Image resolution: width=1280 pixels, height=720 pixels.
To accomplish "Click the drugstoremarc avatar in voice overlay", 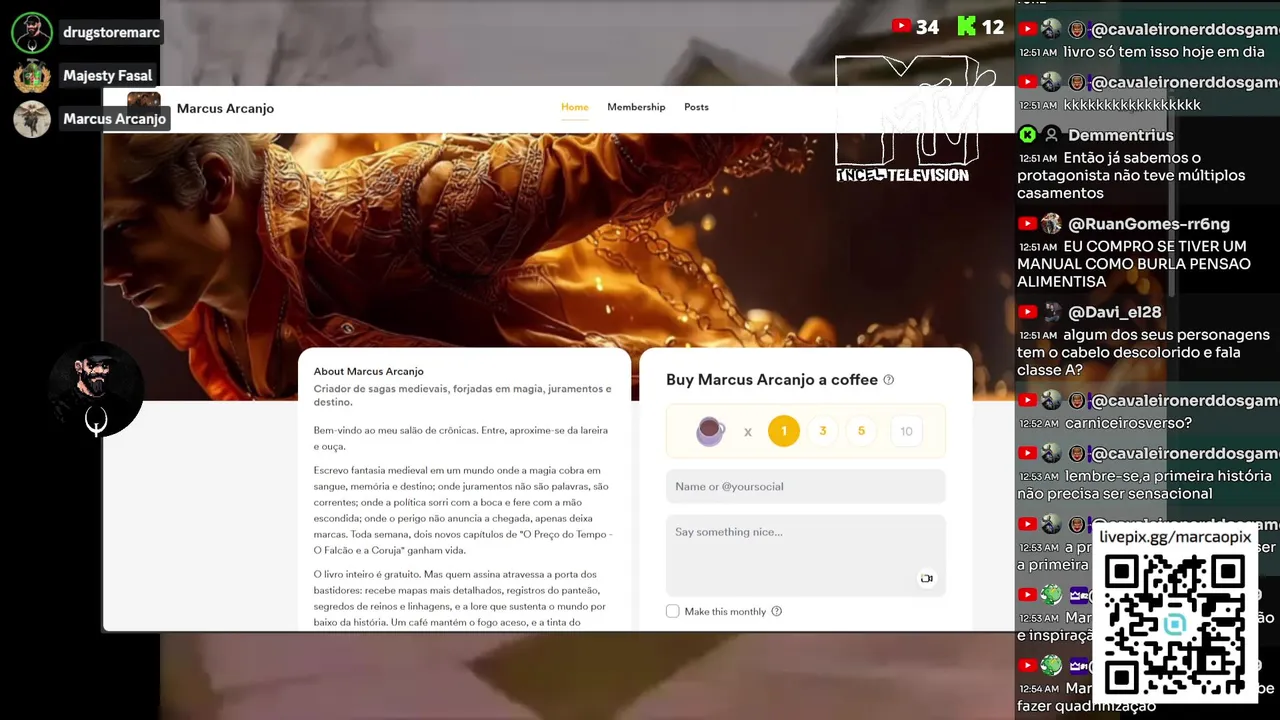I will point(32,33).
